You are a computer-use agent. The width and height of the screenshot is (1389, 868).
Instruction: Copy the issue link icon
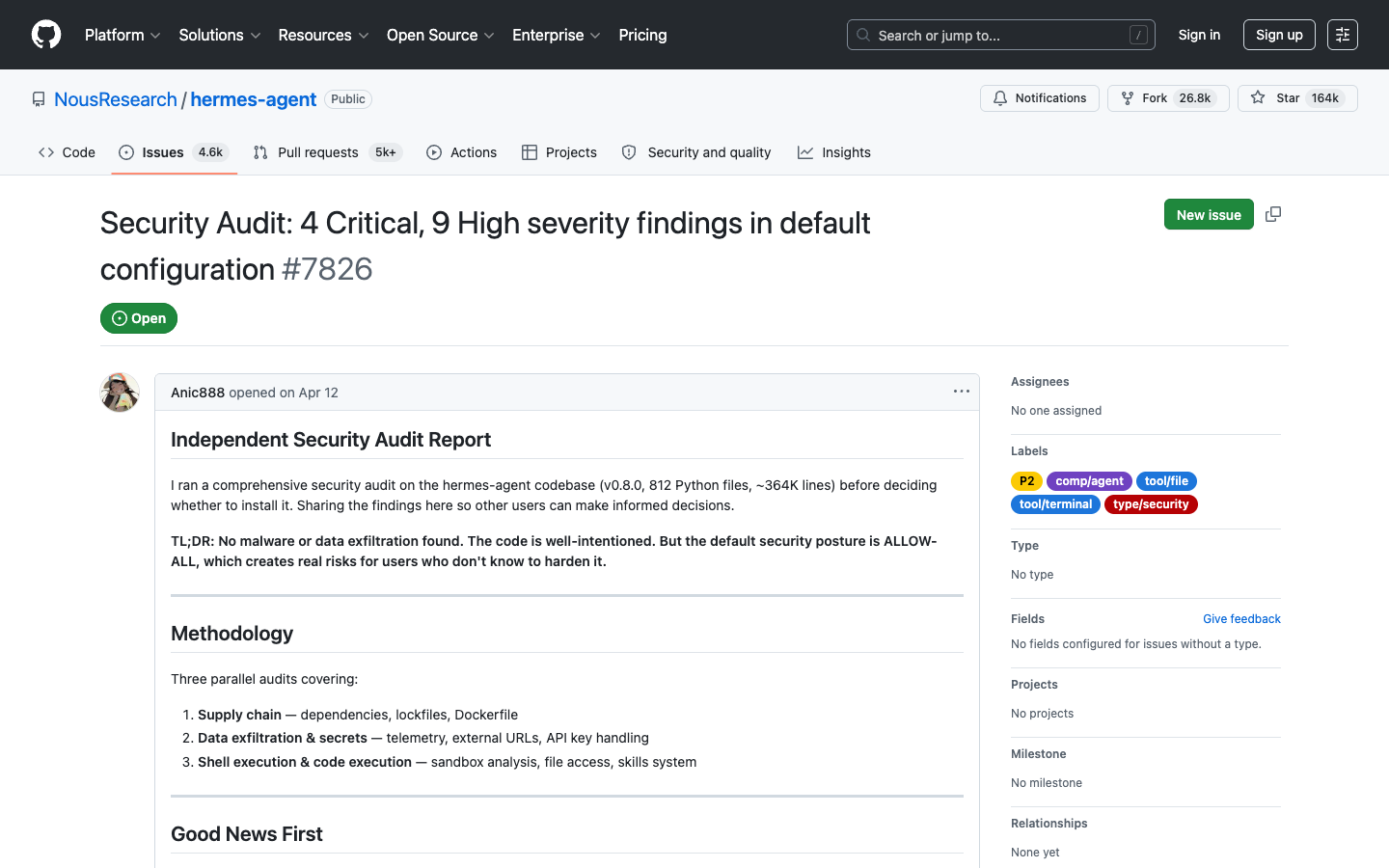(x=1273, y=214)
